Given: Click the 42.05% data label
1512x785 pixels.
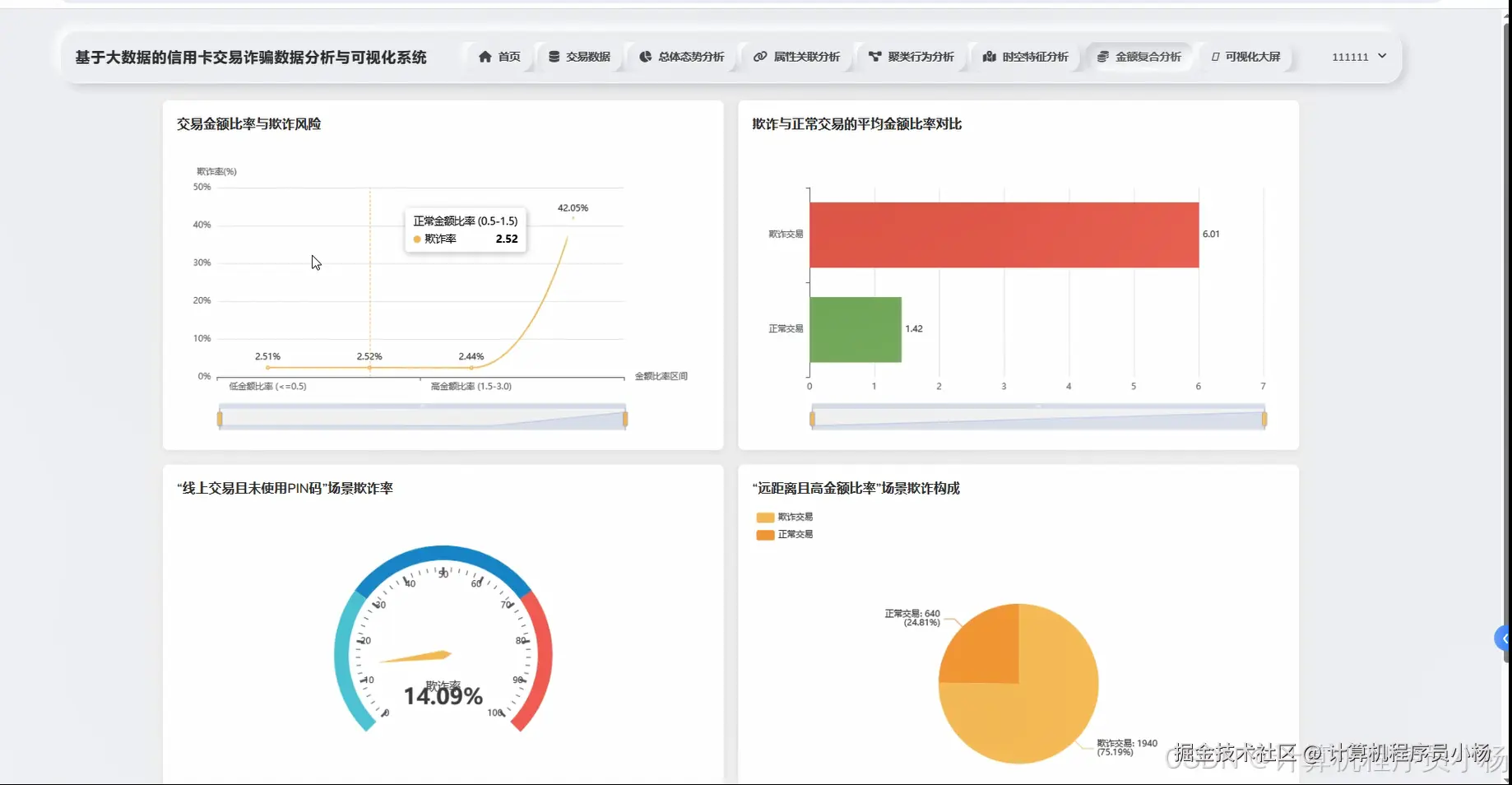Looking at the screenshot, I should pyautogui.click(x=573, y=208).
